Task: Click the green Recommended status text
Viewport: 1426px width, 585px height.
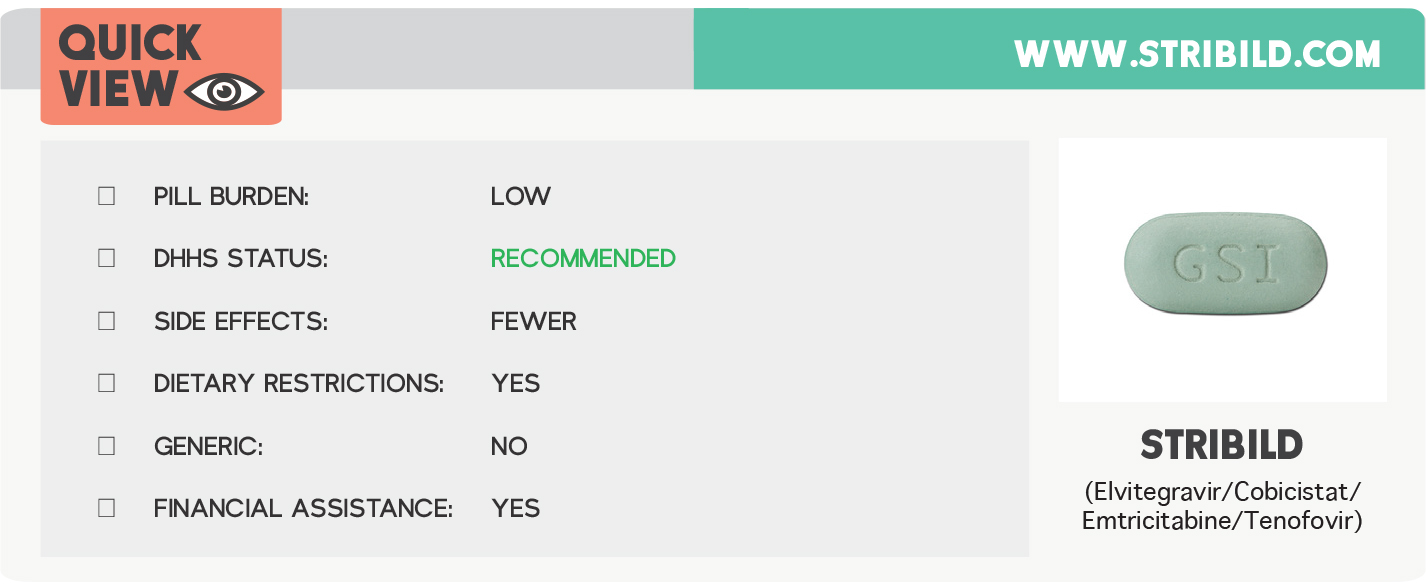Action: [583, 259]
